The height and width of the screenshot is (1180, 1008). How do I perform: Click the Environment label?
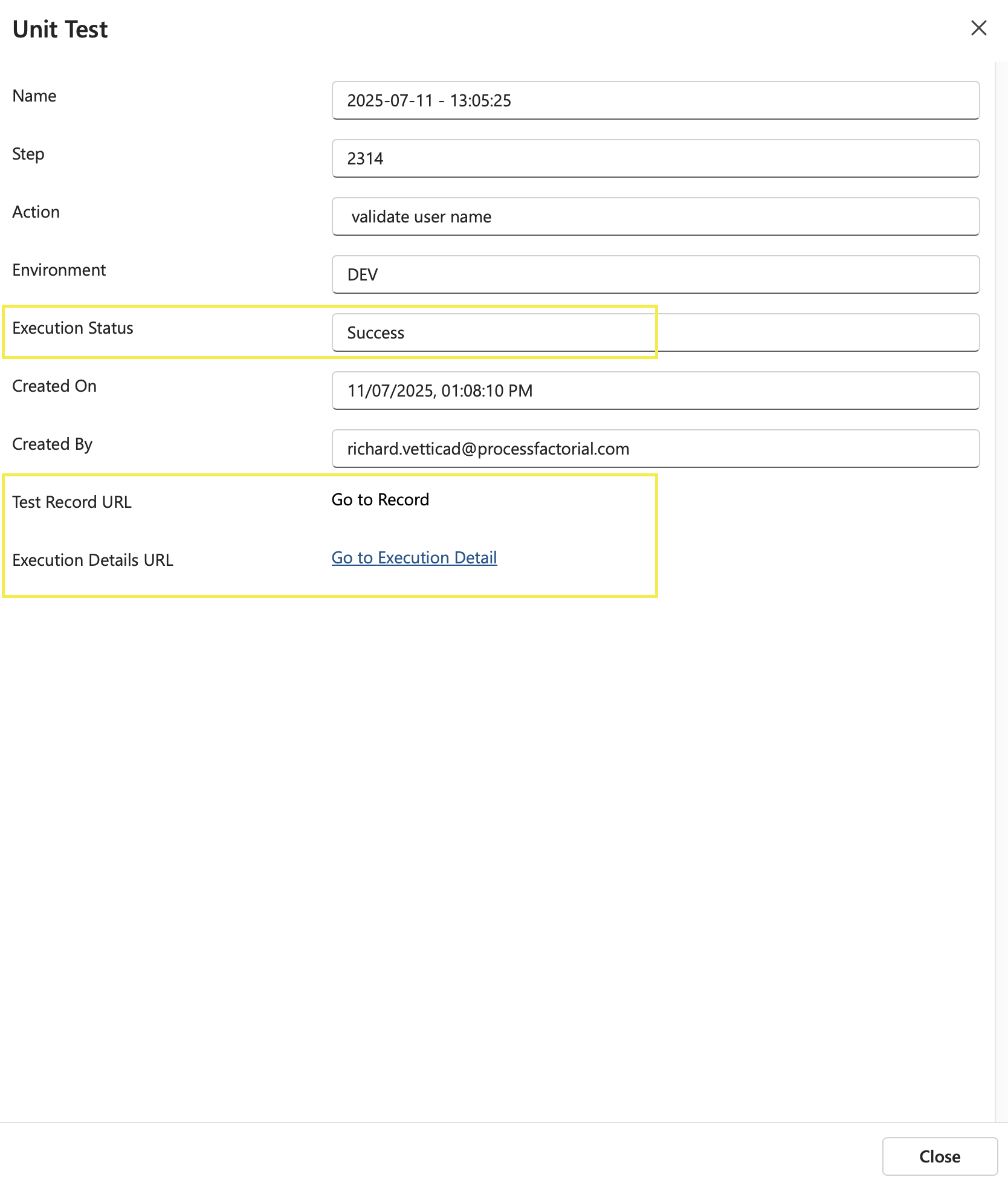[x=59, y=270]
